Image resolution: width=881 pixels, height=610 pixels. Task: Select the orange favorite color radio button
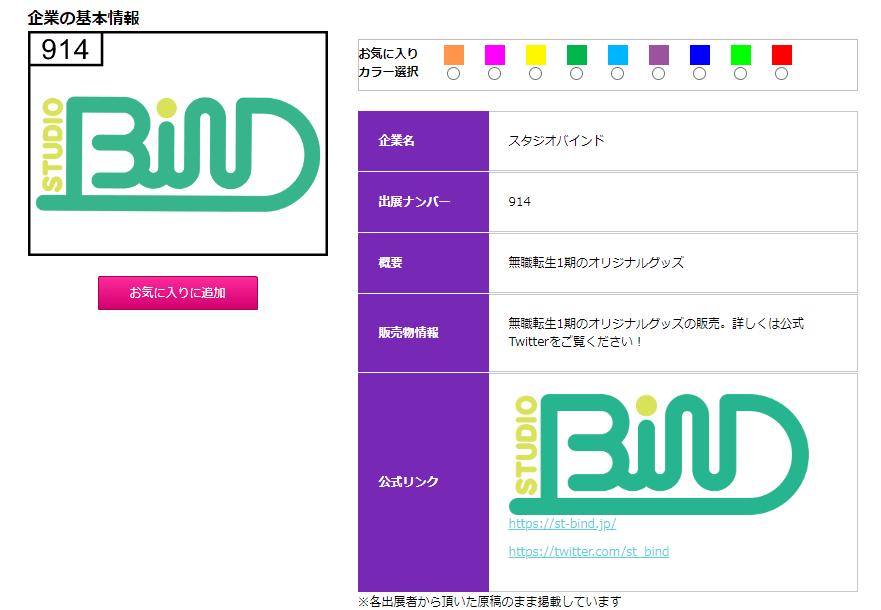coord(453,72)
